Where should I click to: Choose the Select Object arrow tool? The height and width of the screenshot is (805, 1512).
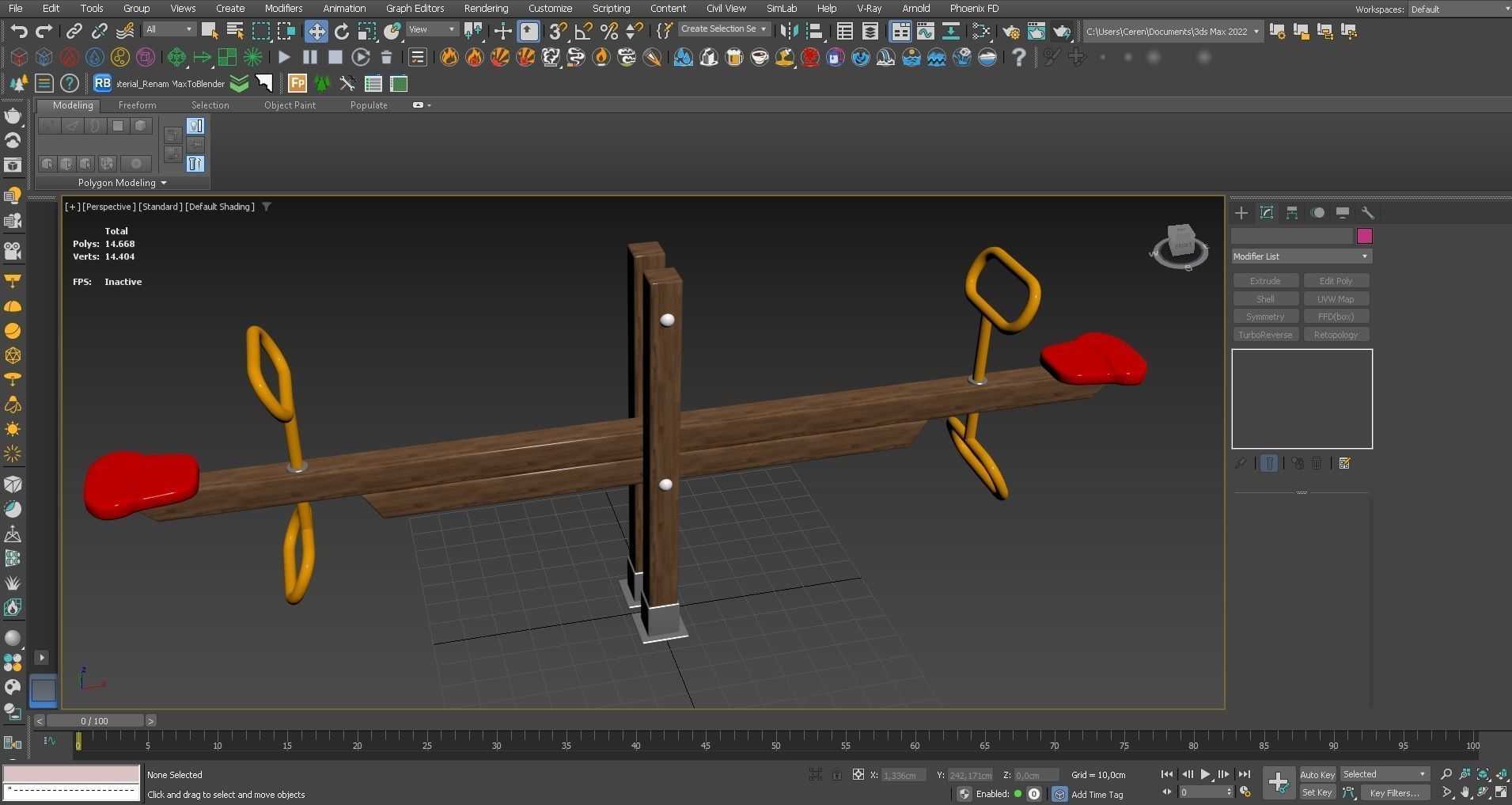tap(210, 32)
